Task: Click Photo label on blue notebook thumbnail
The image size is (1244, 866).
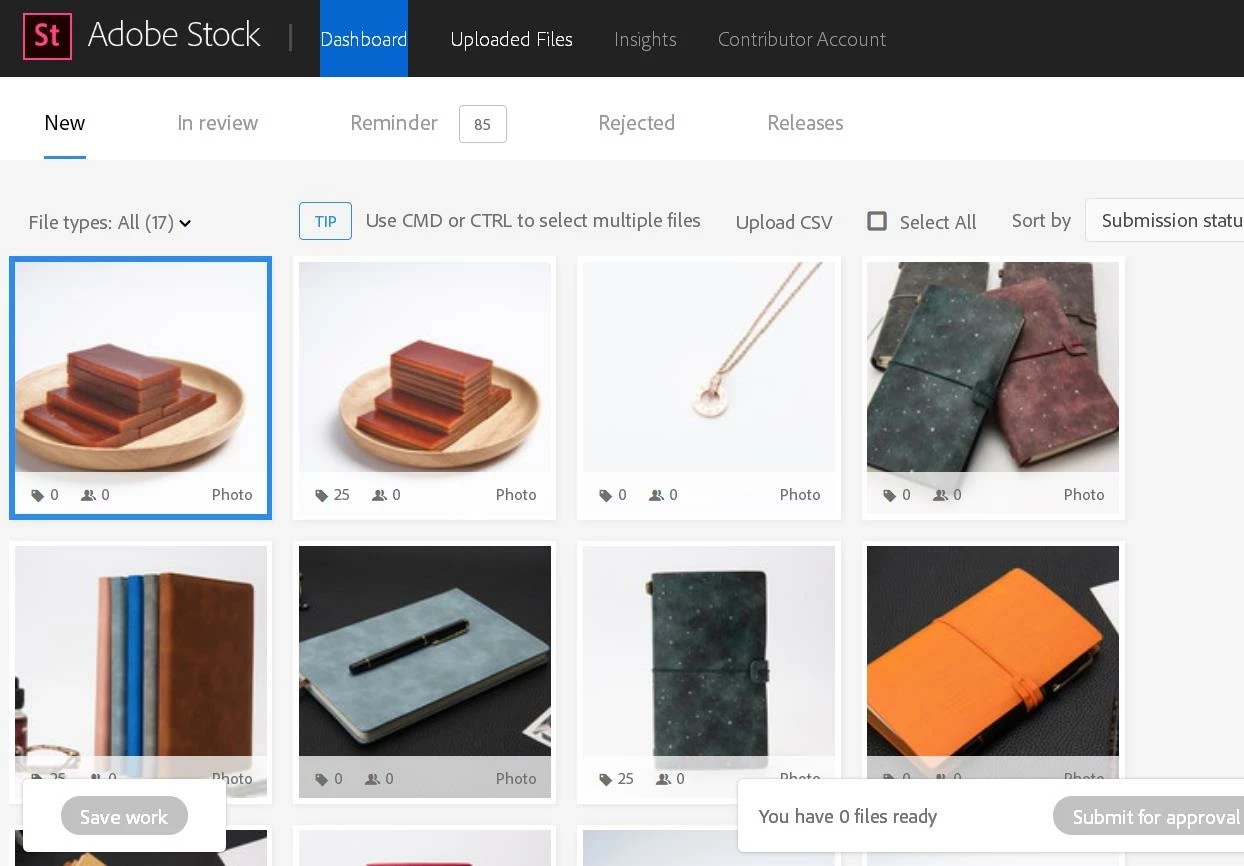Action: (x=516, y=779)
